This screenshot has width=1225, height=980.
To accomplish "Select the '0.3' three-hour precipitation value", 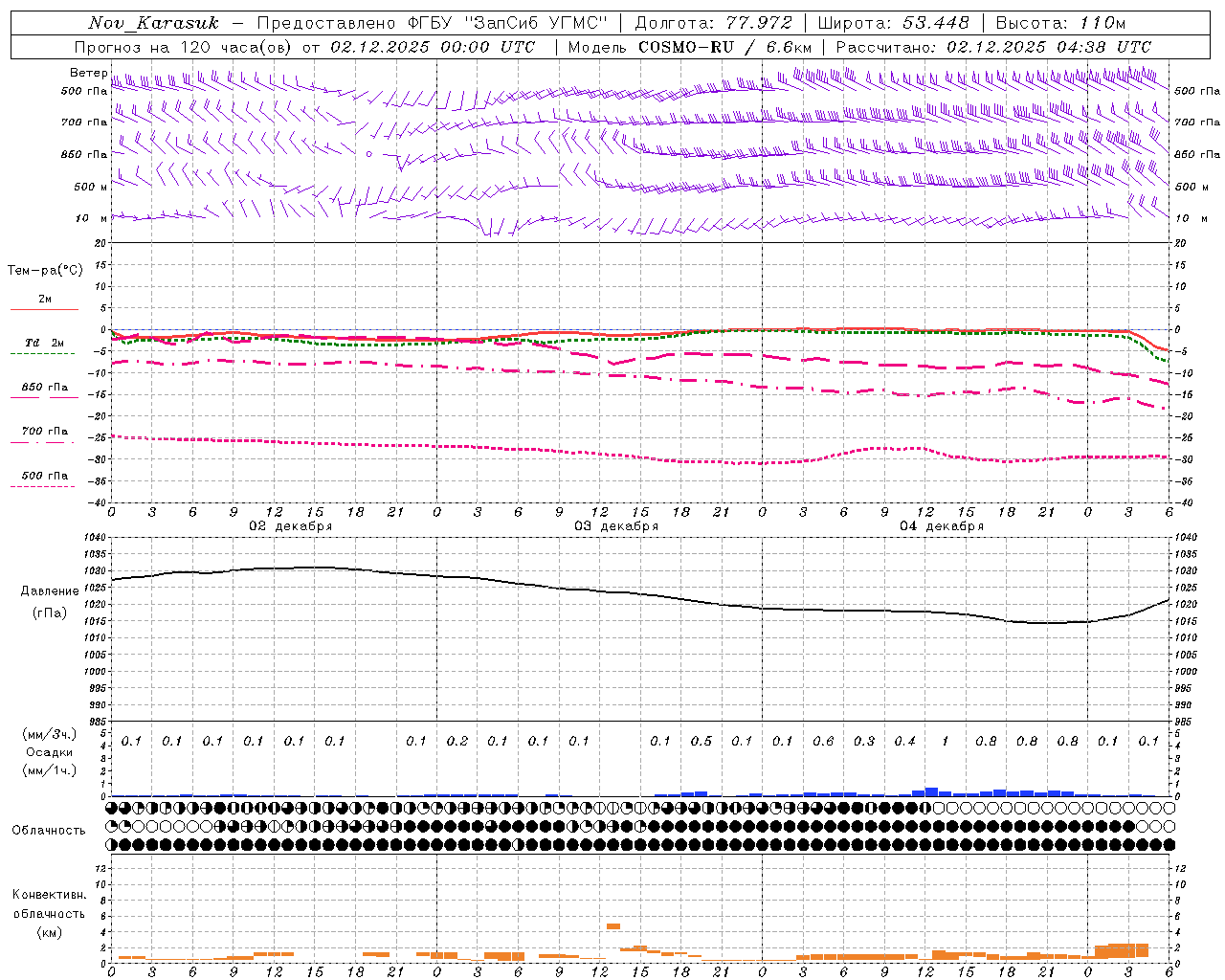I will pos(864,742).
